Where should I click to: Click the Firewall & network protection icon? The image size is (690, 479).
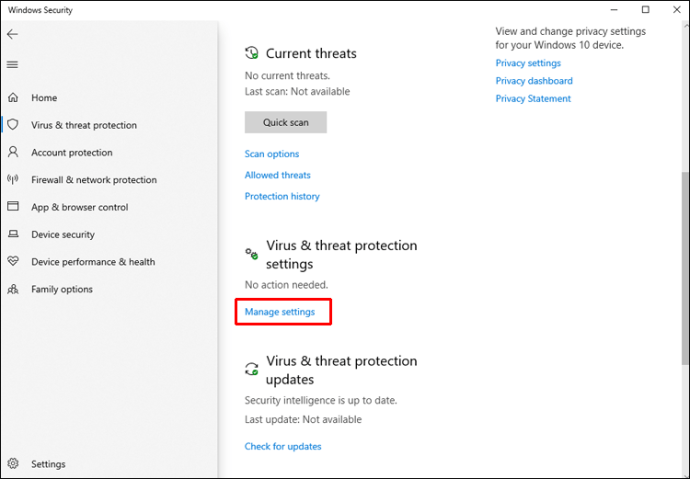[13, 180]
